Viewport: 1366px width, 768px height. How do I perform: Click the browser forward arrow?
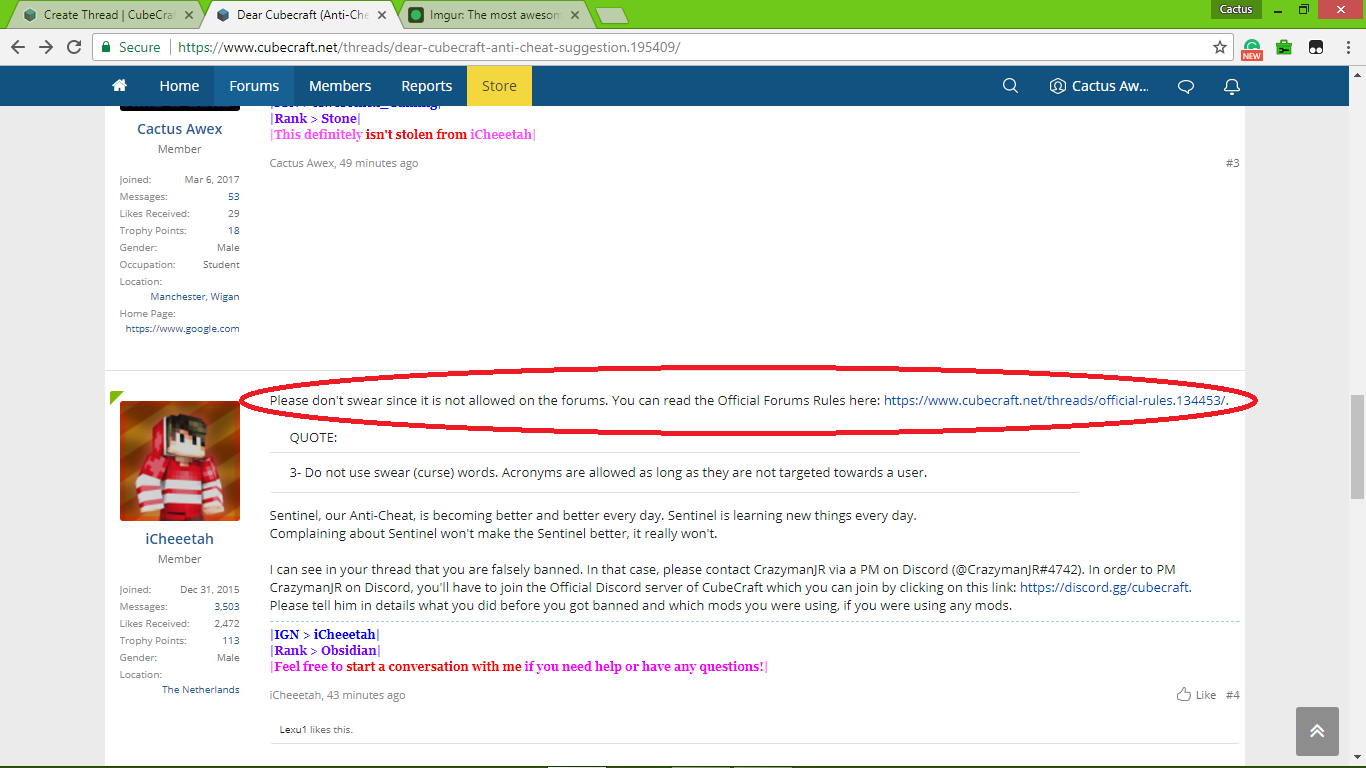pyautogui.click(x=46, y=47)
